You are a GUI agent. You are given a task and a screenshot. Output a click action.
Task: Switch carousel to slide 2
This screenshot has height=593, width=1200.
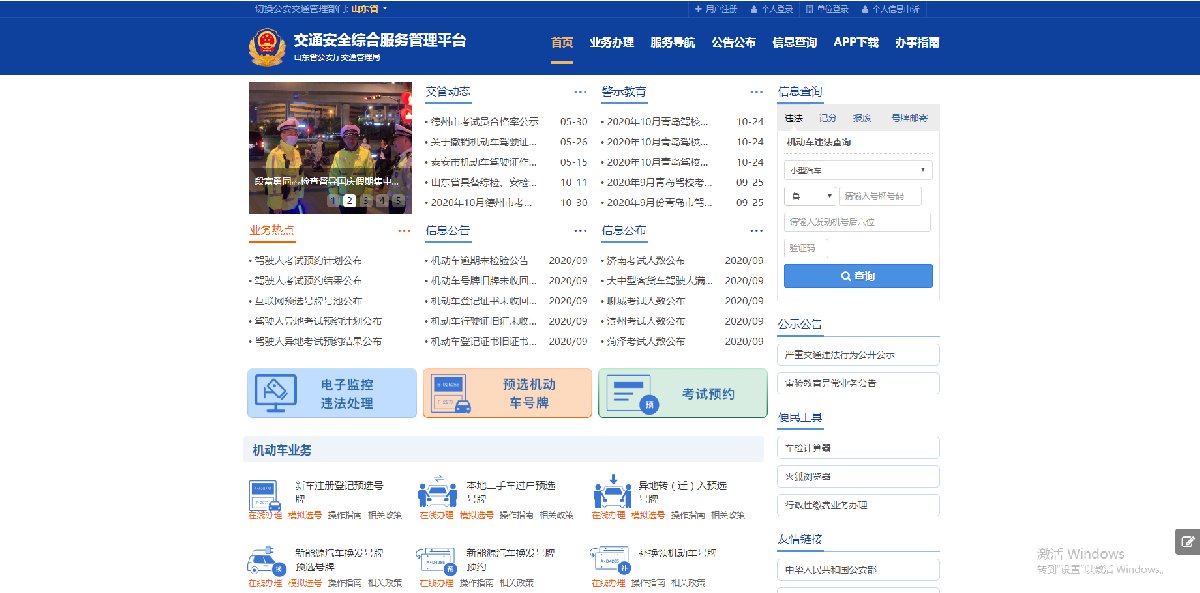tap(349, 200)
